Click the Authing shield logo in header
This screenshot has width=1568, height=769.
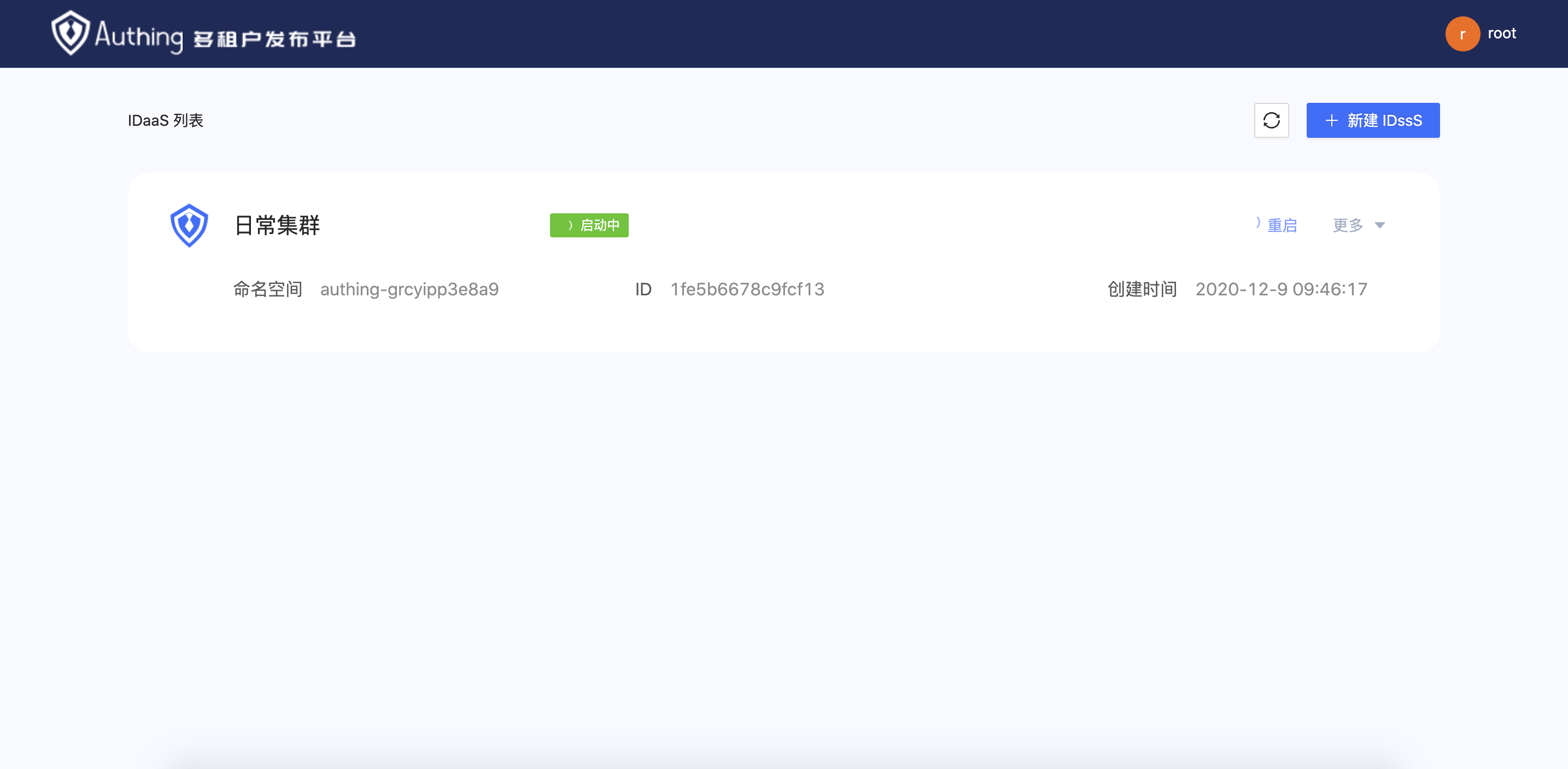70,33
